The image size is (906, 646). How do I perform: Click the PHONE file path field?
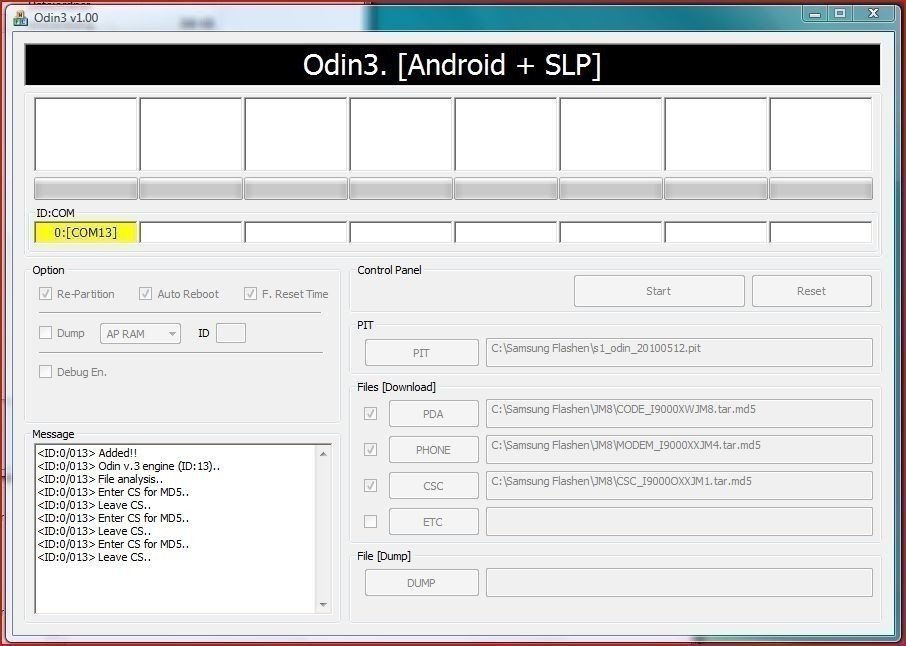click(679, 450)
